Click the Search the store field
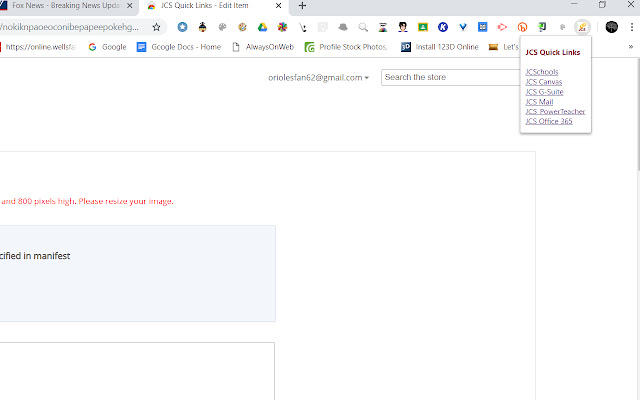The width and height of the screenshot is (640, 400). coord(451,78)
